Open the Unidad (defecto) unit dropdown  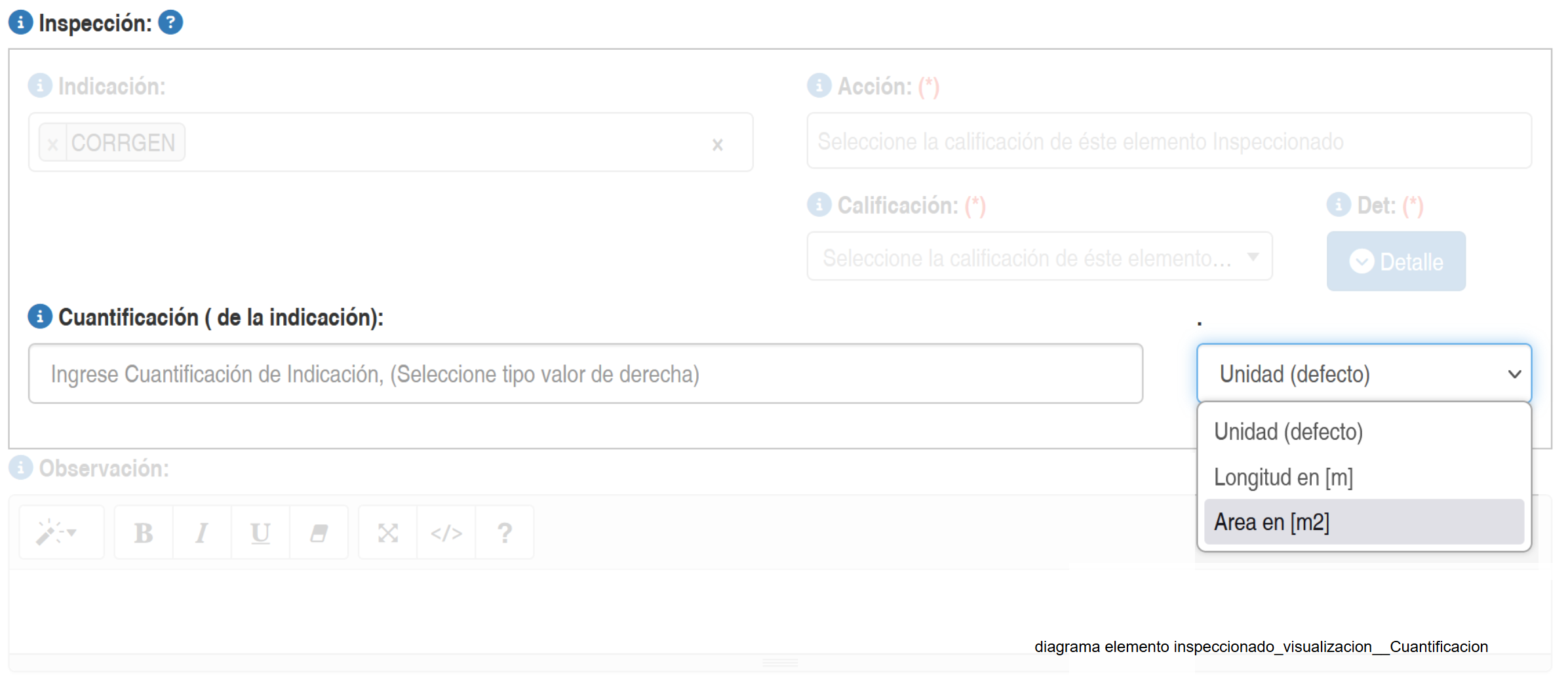click(x=1363, y=374)
